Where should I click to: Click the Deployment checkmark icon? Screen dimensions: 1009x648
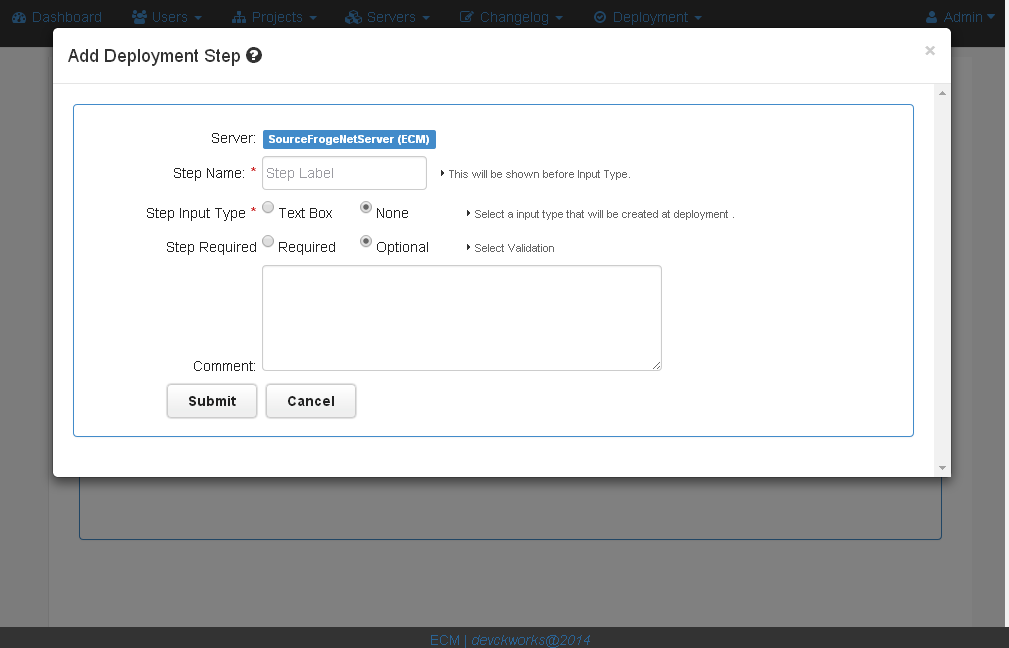point(601,16)
